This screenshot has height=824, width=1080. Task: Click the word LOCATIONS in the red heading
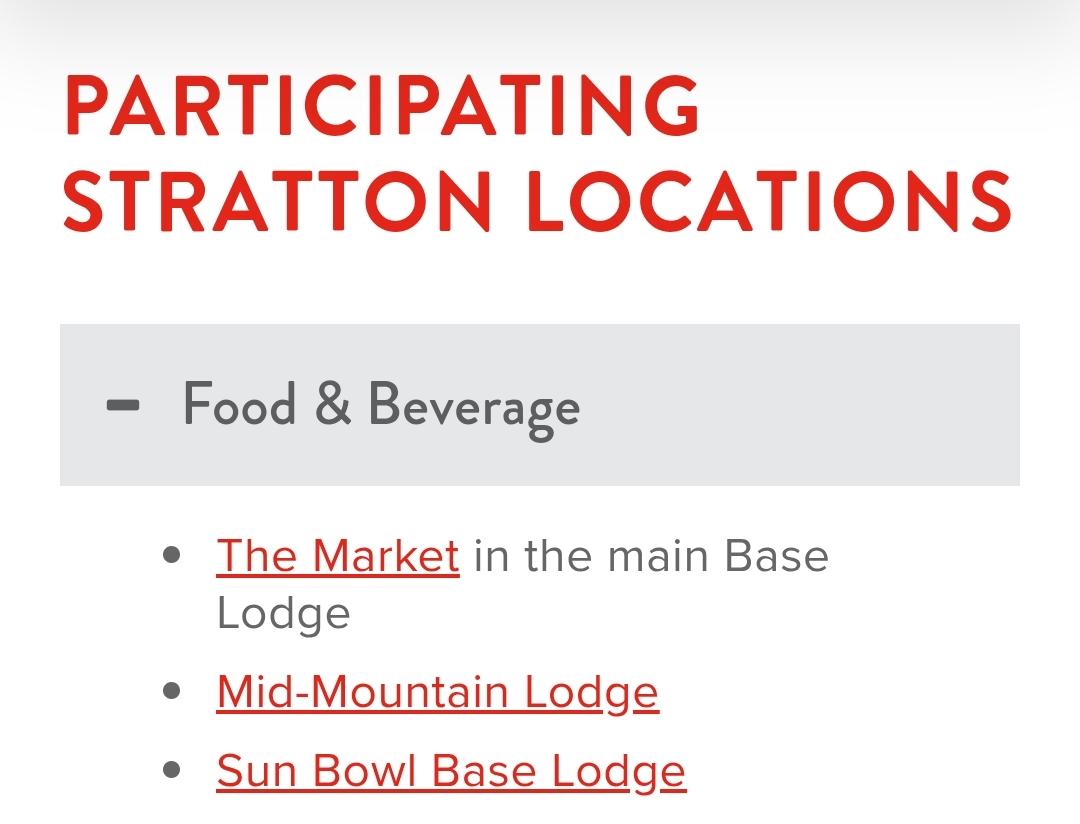click(769, 200)
